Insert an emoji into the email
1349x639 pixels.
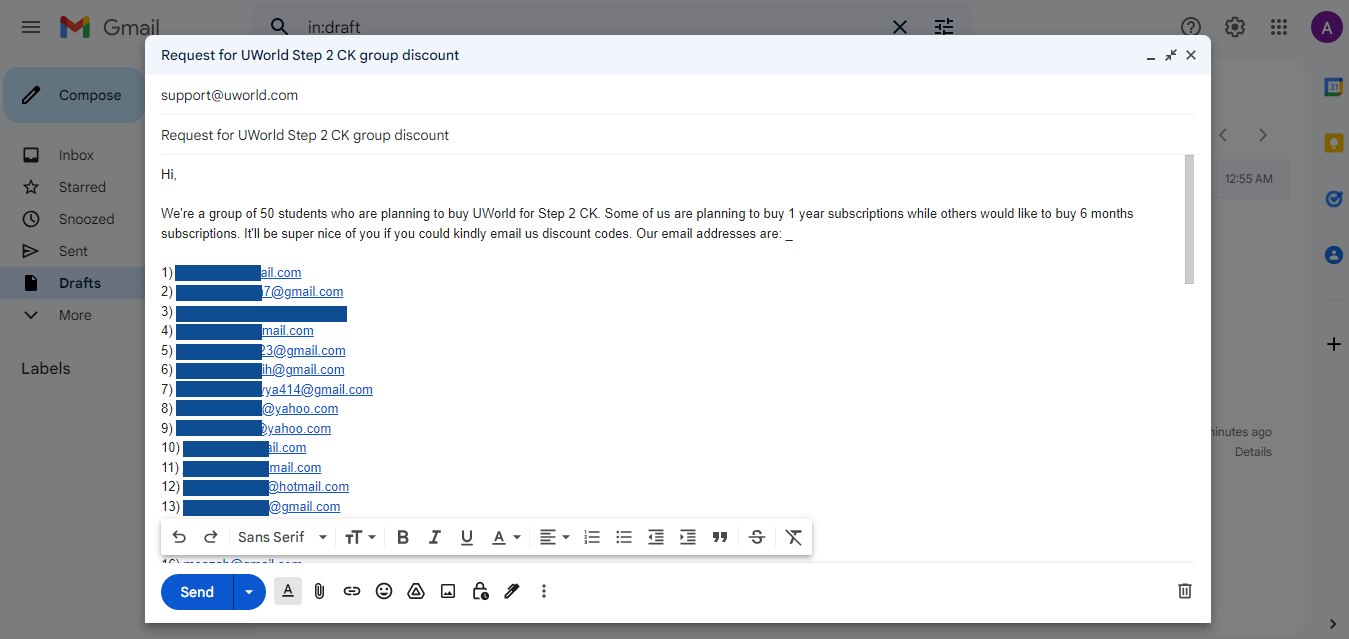click(x=383, y=591)
